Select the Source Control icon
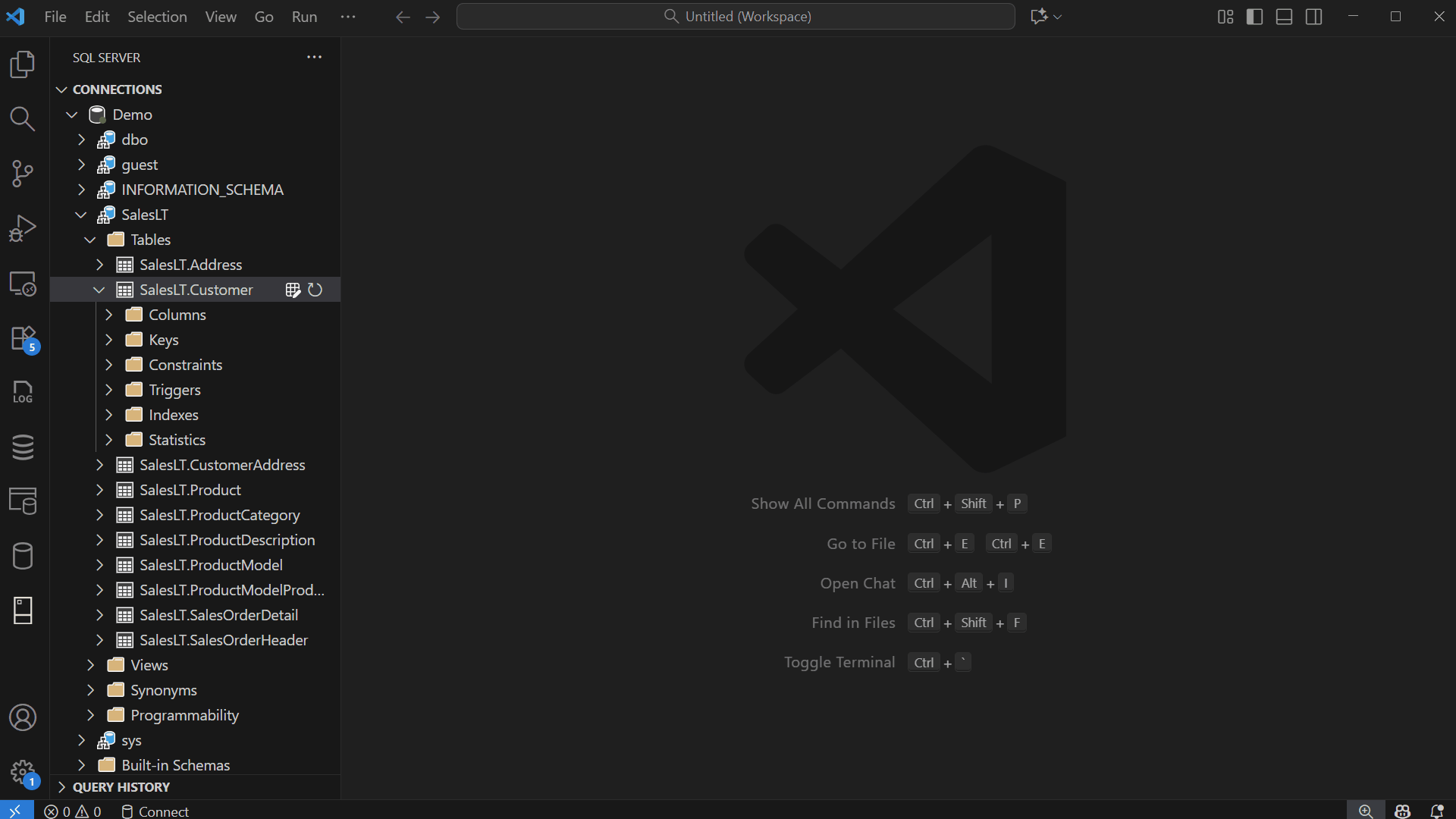 point(22,173)
